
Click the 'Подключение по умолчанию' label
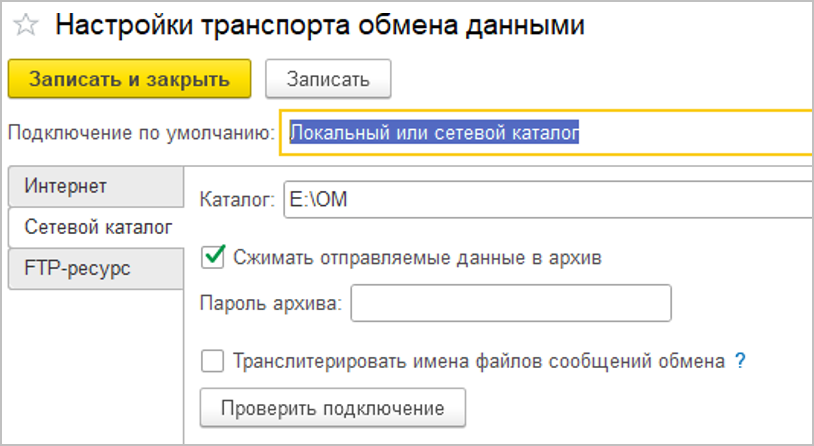(140, 133)
